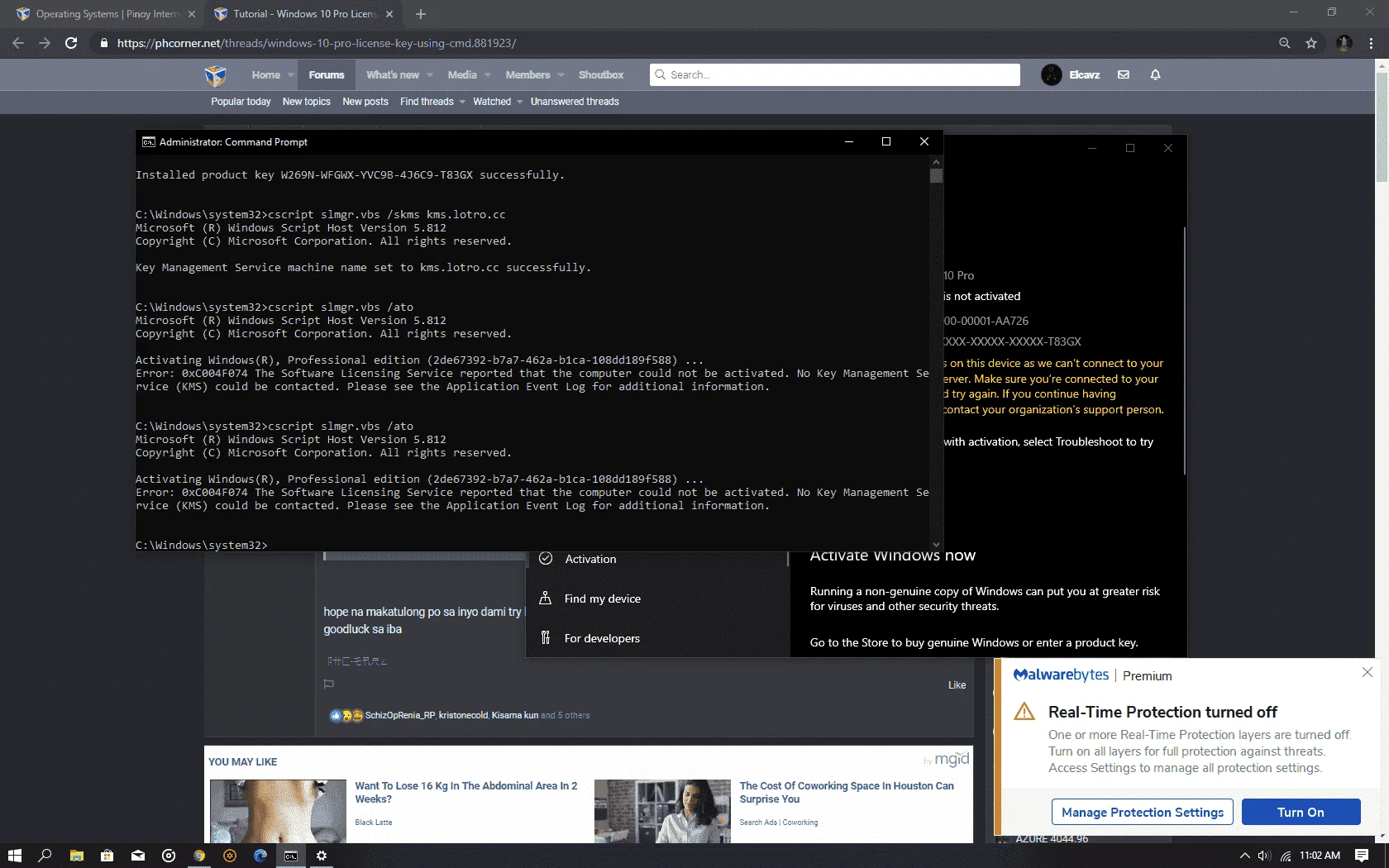The height and width of the screenshot is (868, 1389).
Task: Click the New topics link
Action: coord(306,102)
